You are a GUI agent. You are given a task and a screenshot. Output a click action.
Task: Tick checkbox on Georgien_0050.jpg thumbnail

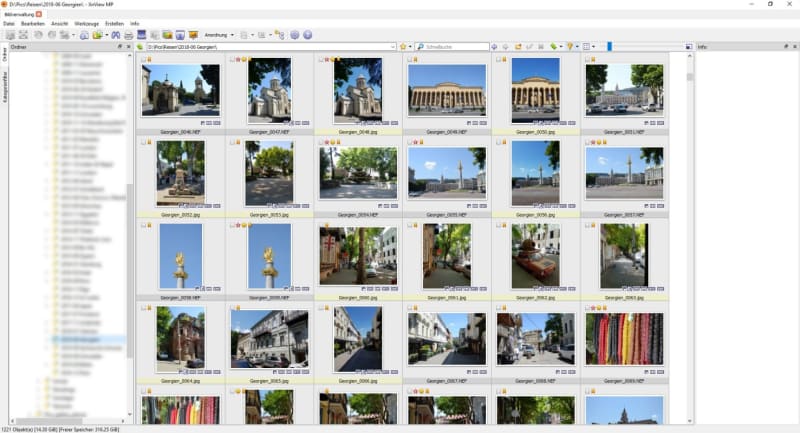498,60
